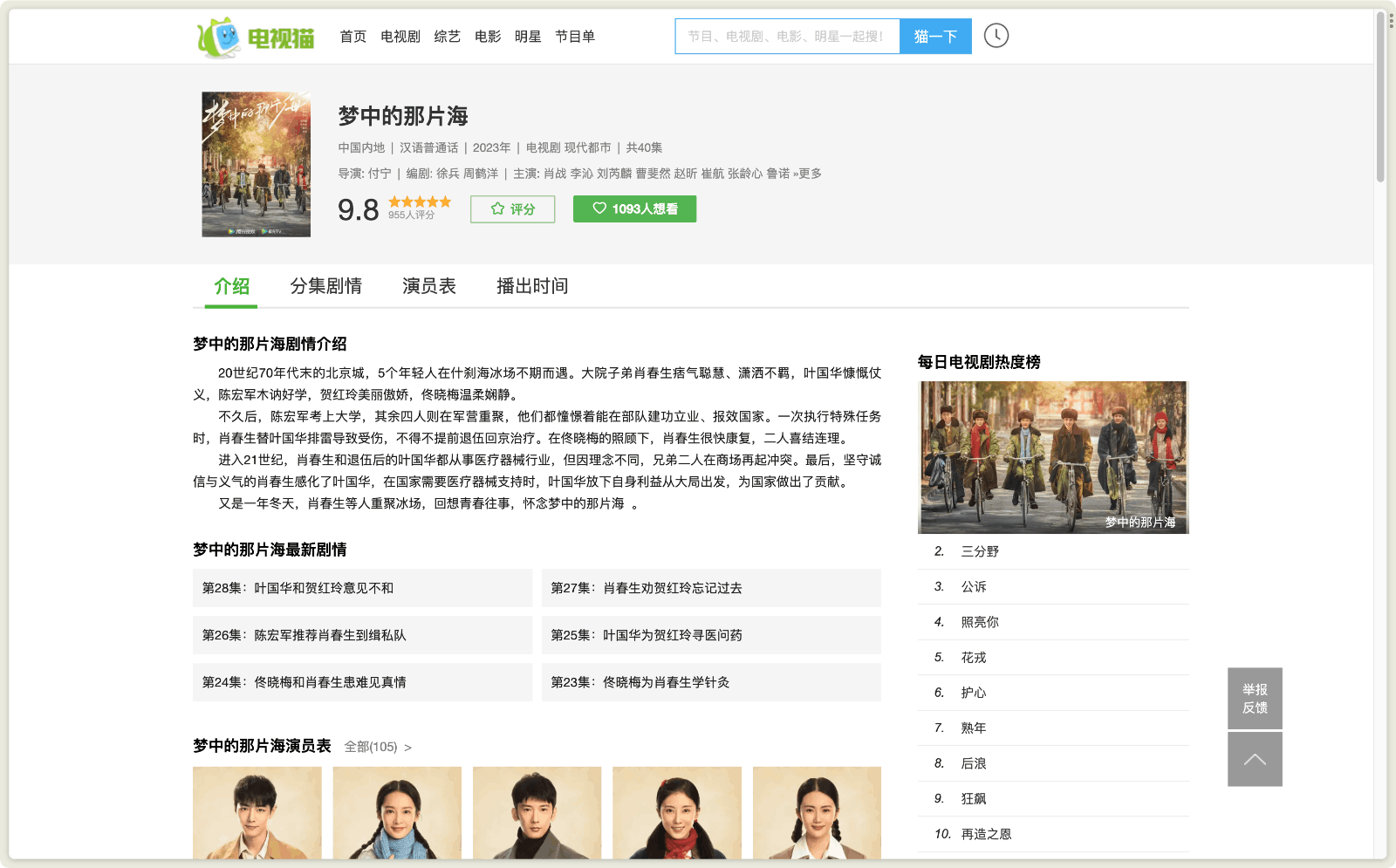
Task: Expand the full cast via »更多
Action: pyautogui.click(x=807, y=174)
